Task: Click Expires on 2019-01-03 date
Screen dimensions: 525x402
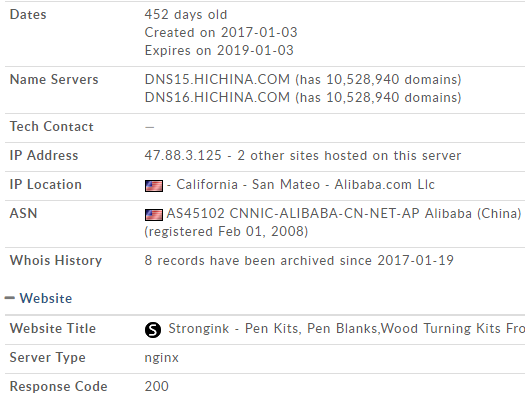Action: tap(219, 51)
